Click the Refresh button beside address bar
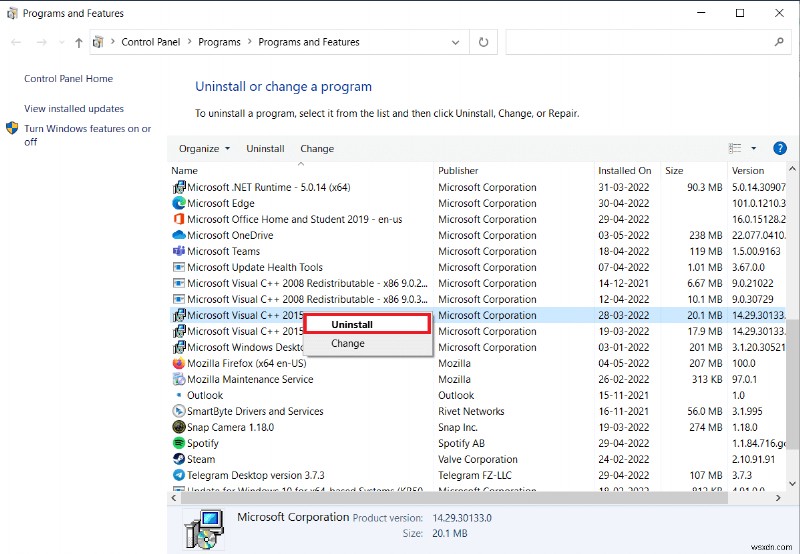 483,42
